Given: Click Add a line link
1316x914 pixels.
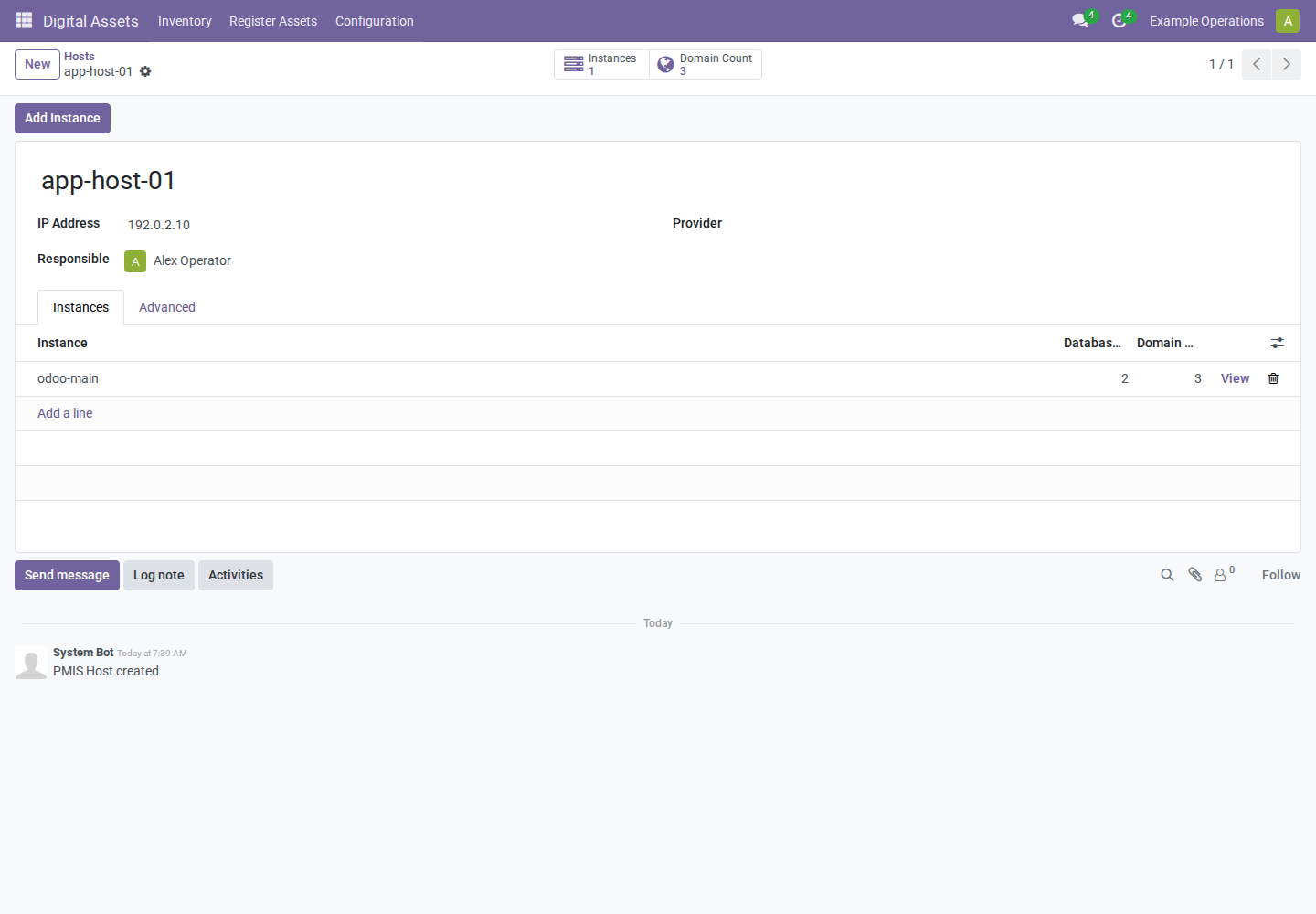Looking at the screenshot, I should [65, 413].
